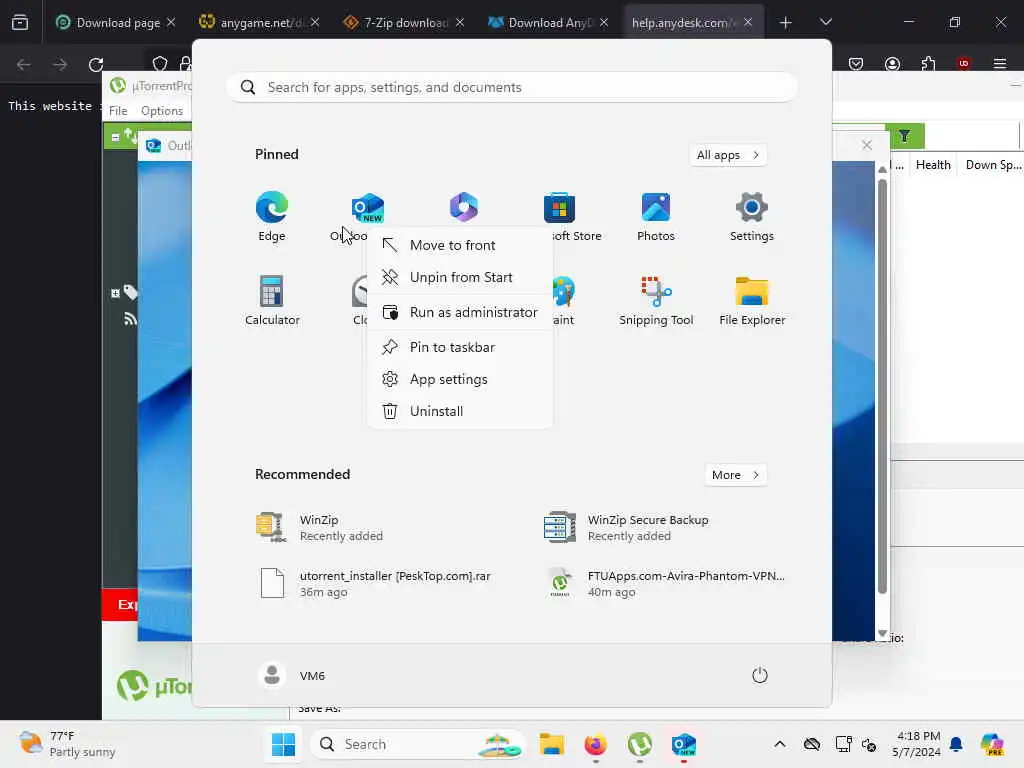This screenshot has width=1024, height=768.
Task: Open uBlock Origin extension icon
Action: [963, 63]
